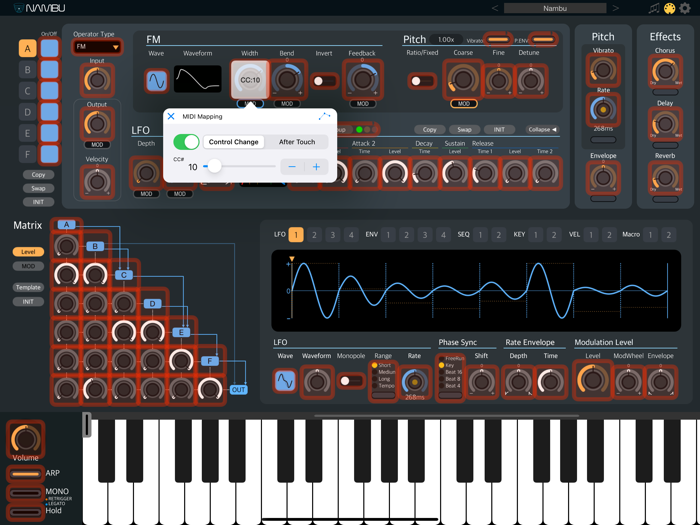
Task: Click the Pitch Fine knob
Action: pyautogui.click(x=499, y=80)
